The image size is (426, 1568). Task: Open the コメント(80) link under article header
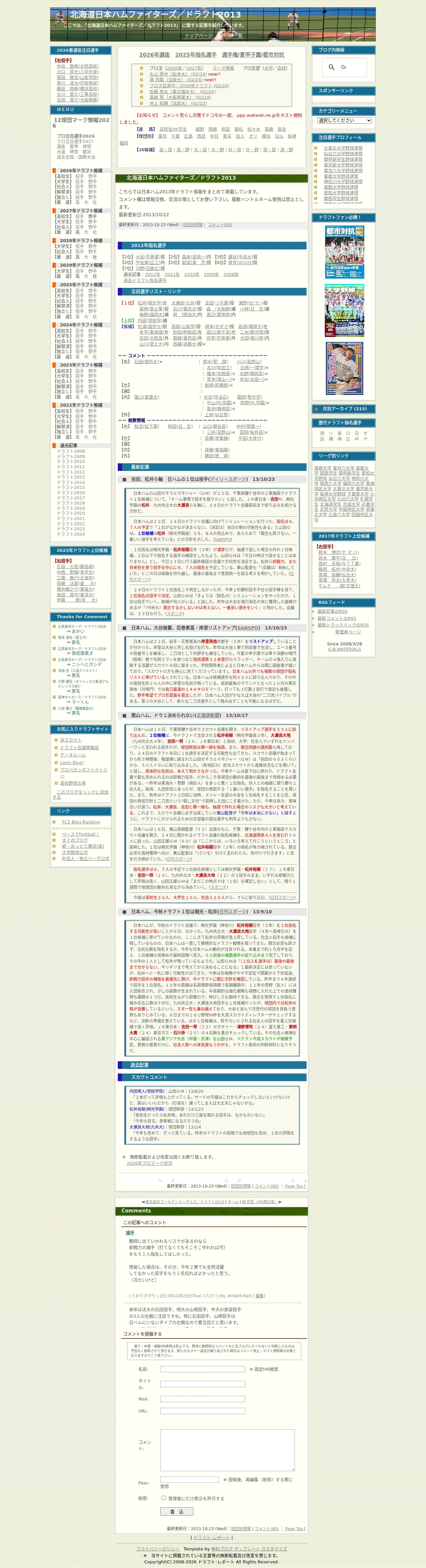click(220, 225)
